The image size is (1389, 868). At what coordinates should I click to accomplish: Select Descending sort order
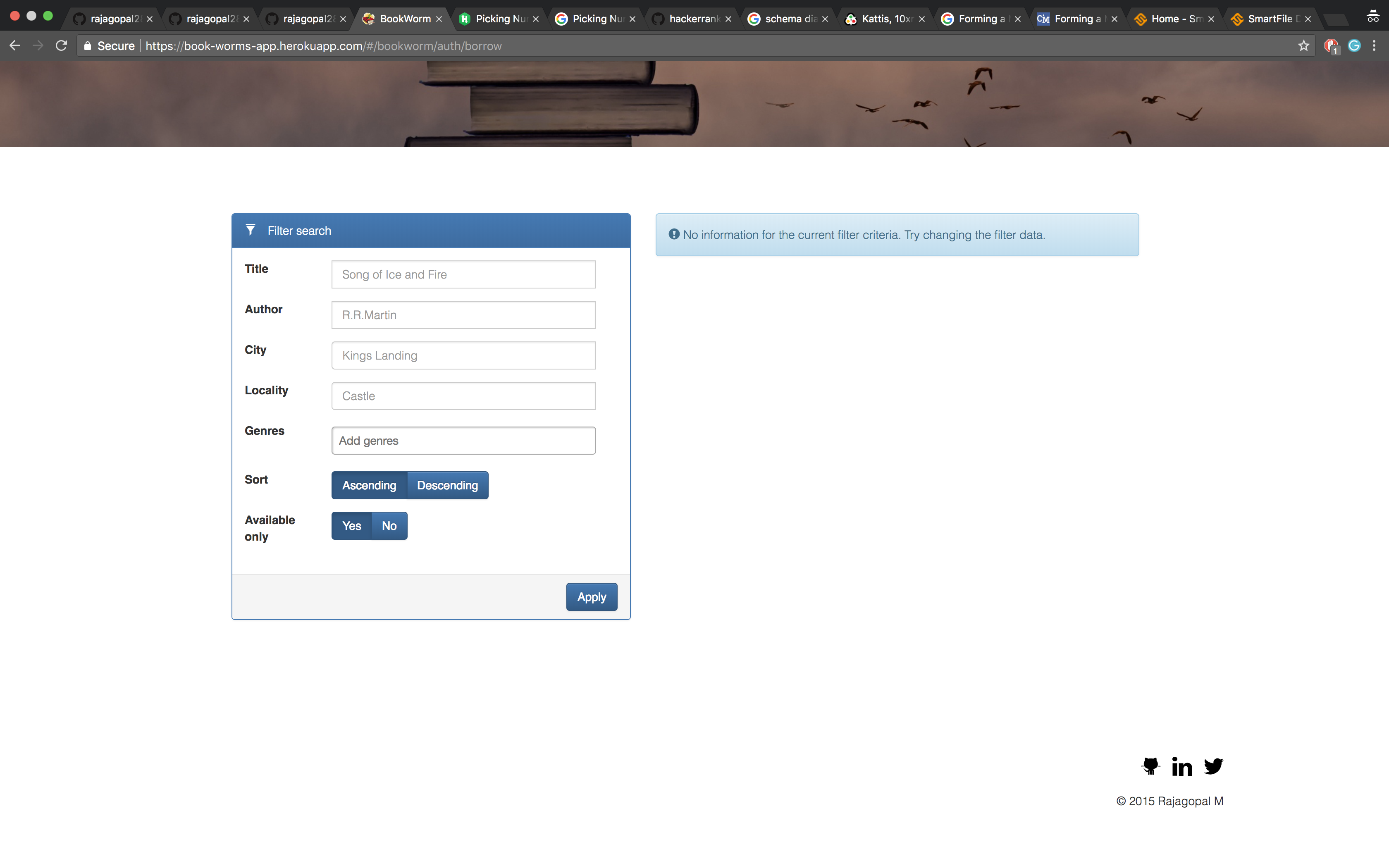pos(447,485)
